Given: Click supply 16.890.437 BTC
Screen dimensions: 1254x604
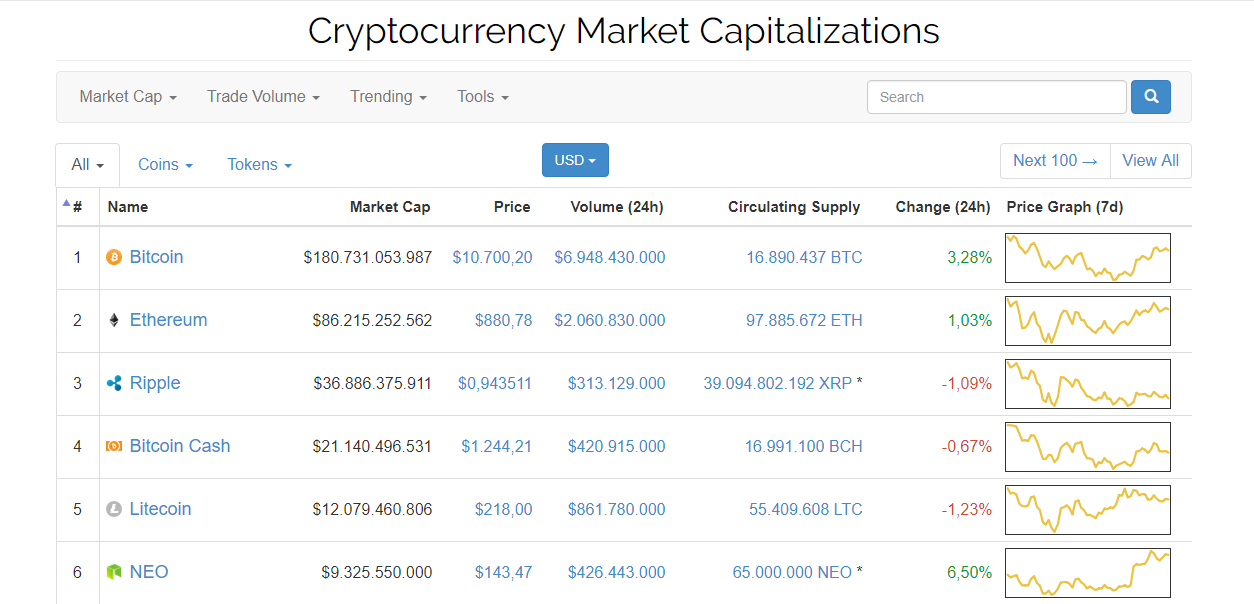Looking at the screenshot, I should [x=804, y=257].
